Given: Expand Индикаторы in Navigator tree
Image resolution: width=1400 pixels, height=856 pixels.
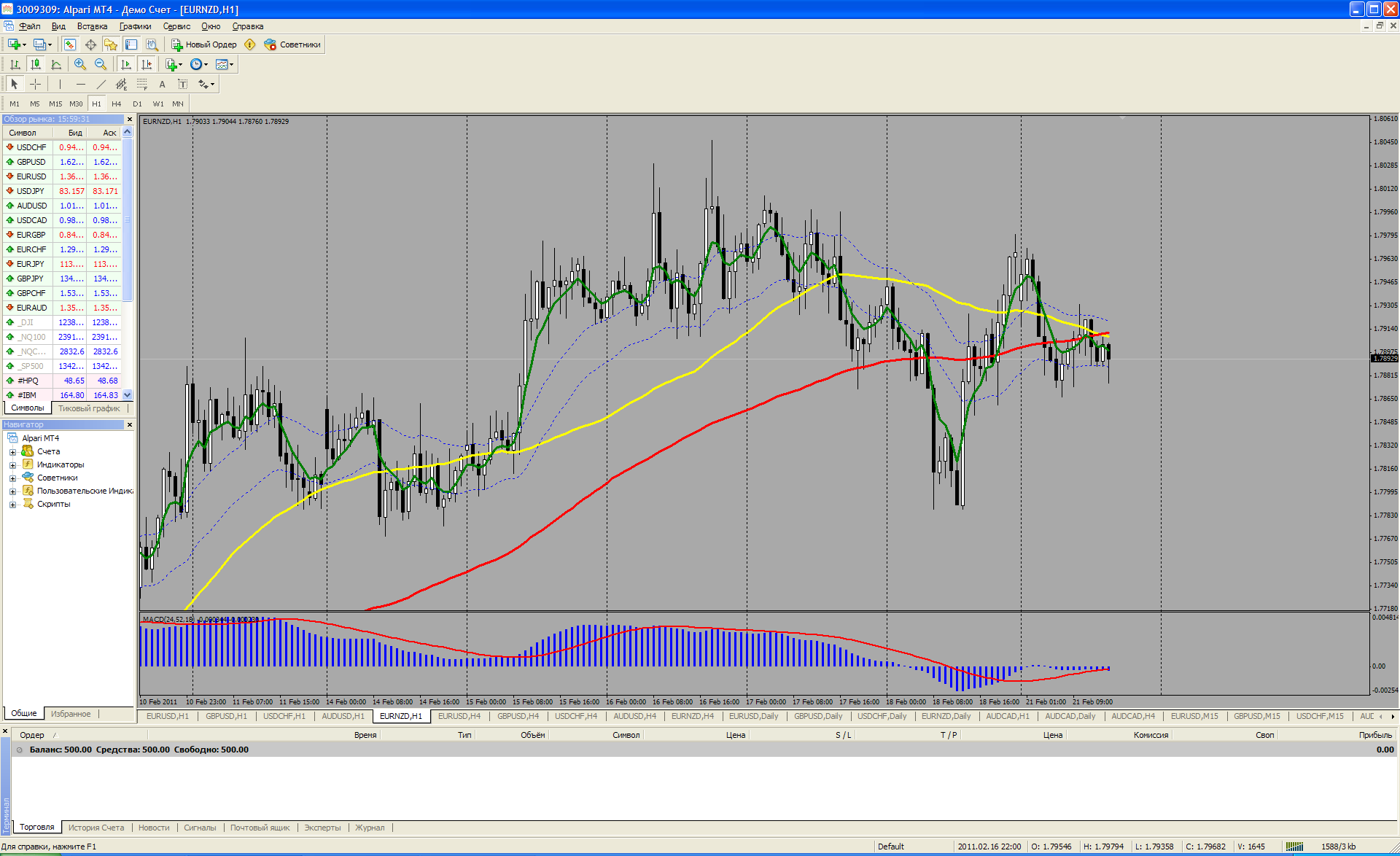Looking at the screenshot, I should click(12, 465).
